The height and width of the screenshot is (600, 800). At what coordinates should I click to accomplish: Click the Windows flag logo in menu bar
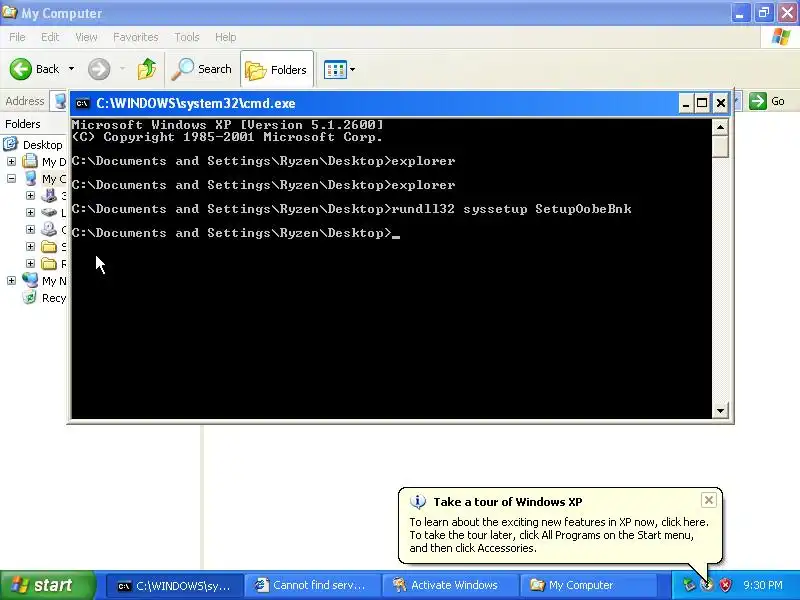tap(781, 37)
